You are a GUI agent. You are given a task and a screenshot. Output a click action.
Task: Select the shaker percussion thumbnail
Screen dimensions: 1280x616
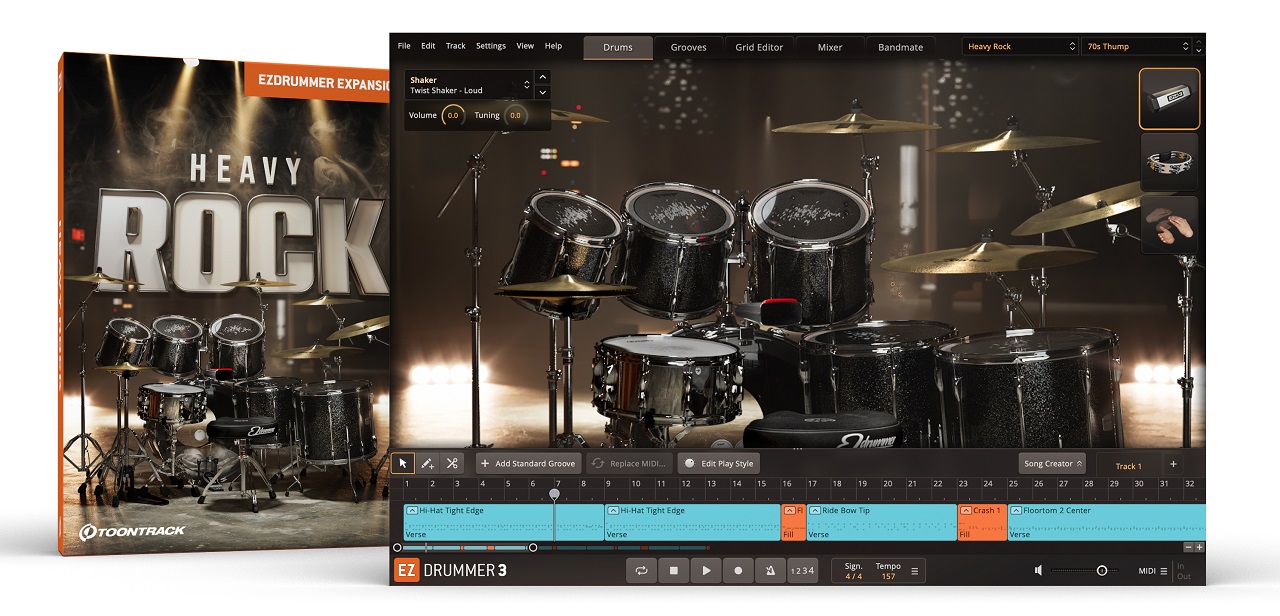[1169, 99]
